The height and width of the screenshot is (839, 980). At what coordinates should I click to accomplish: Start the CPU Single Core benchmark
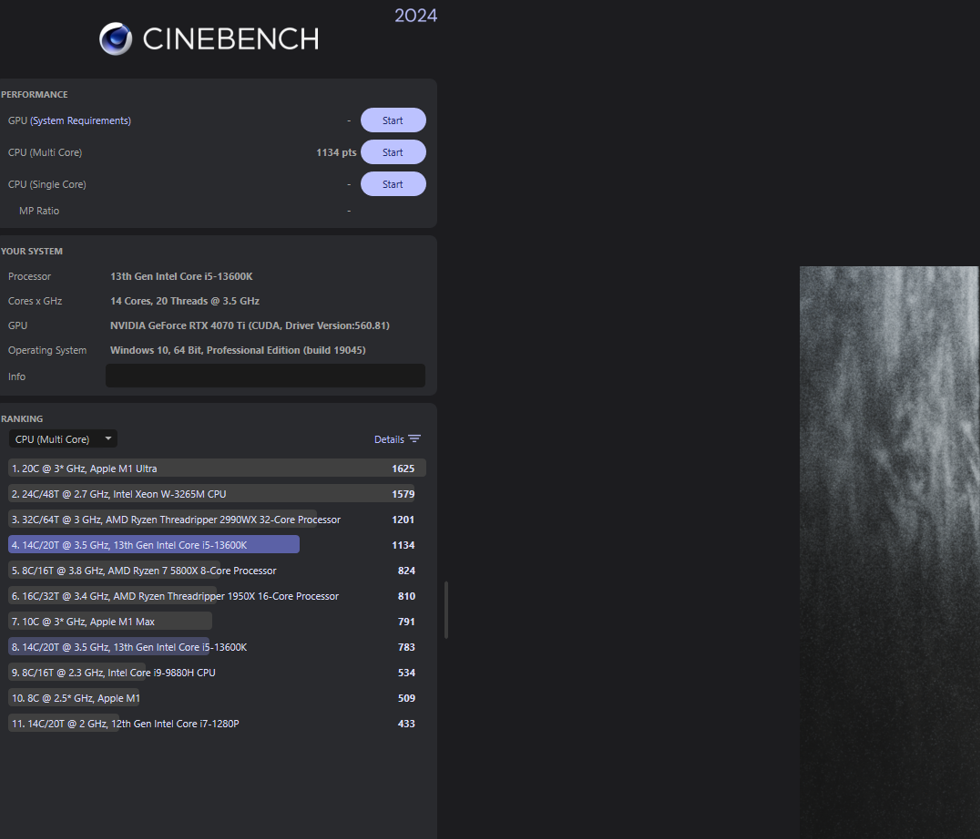[x=393, y=184]
